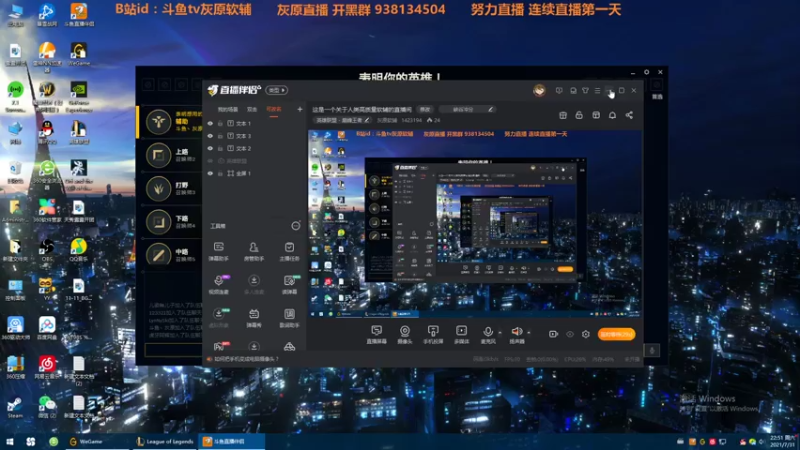Open the 读弹幕 tool
This screenshot has height=450, width=800.
coord(289,284)
